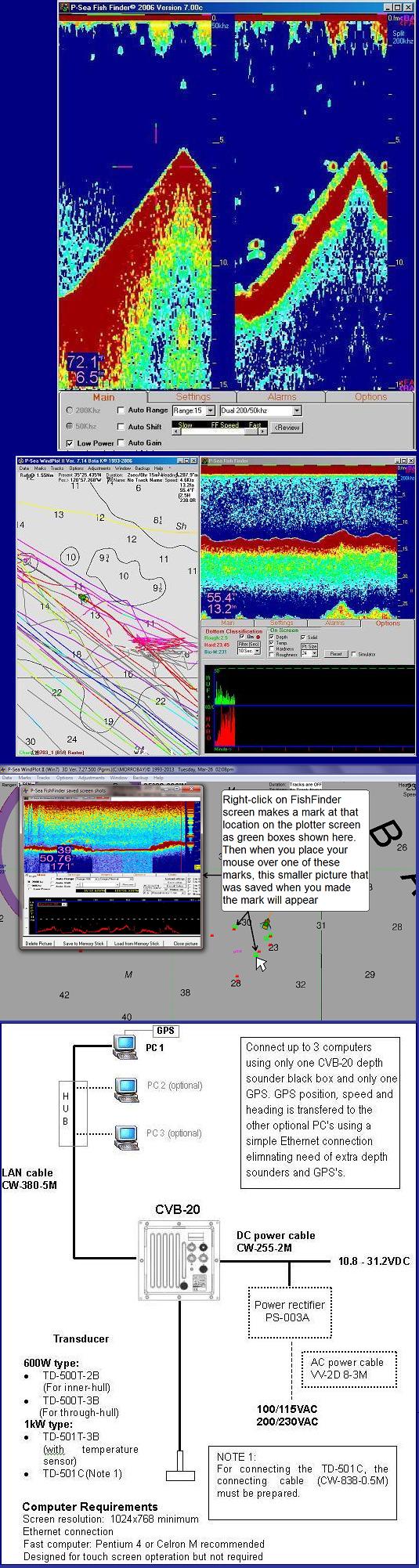Select Main tab in Fish Finder 2006 window
This screenshot has width=419, height=1568.
pos(103,396)
